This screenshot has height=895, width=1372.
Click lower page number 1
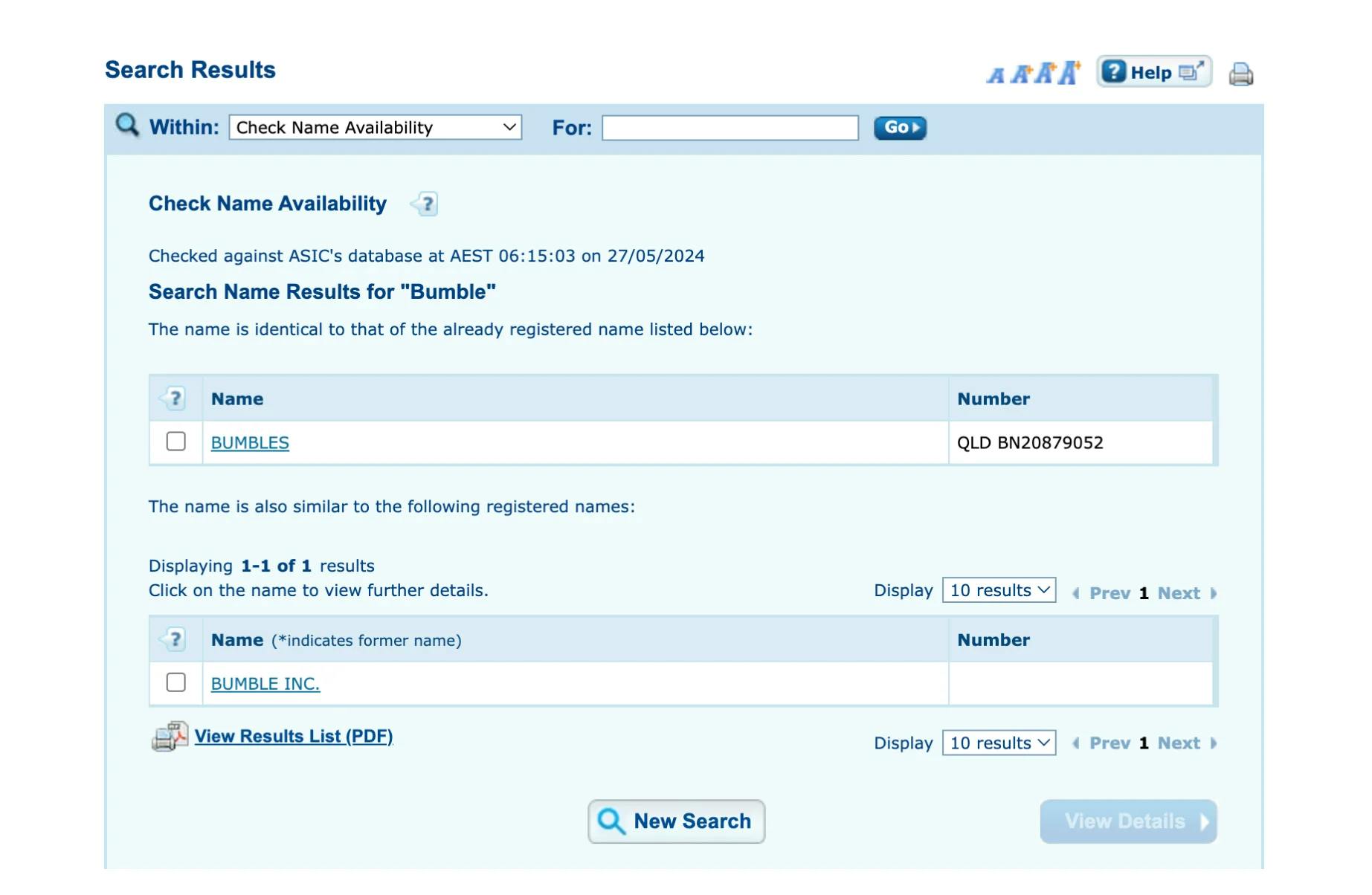1144,743
